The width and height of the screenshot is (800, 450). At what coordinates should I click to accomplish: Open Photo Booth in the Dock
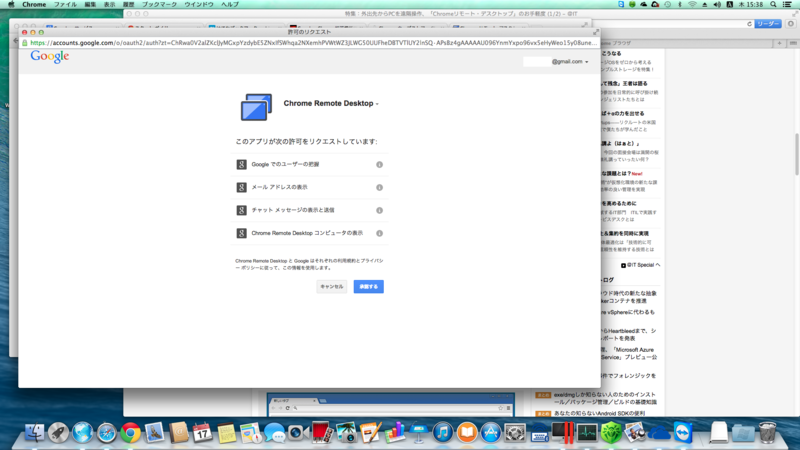point(322,433)
